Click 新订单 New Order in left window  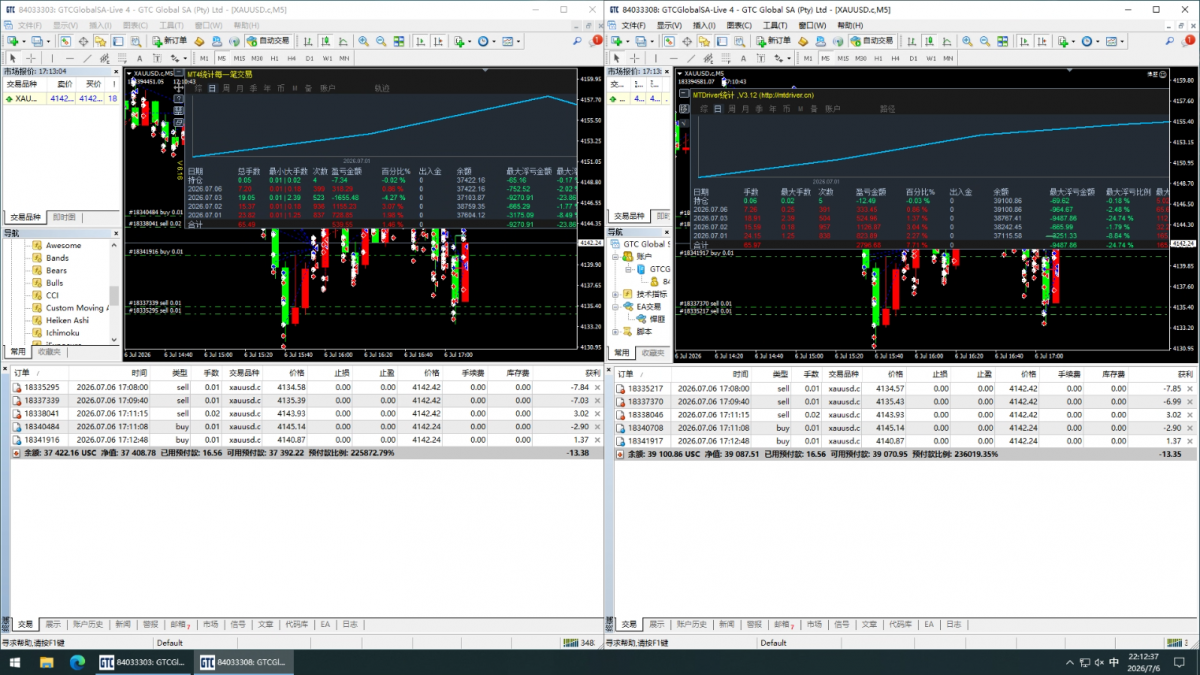pyautogui.click(x=169, y=41)
